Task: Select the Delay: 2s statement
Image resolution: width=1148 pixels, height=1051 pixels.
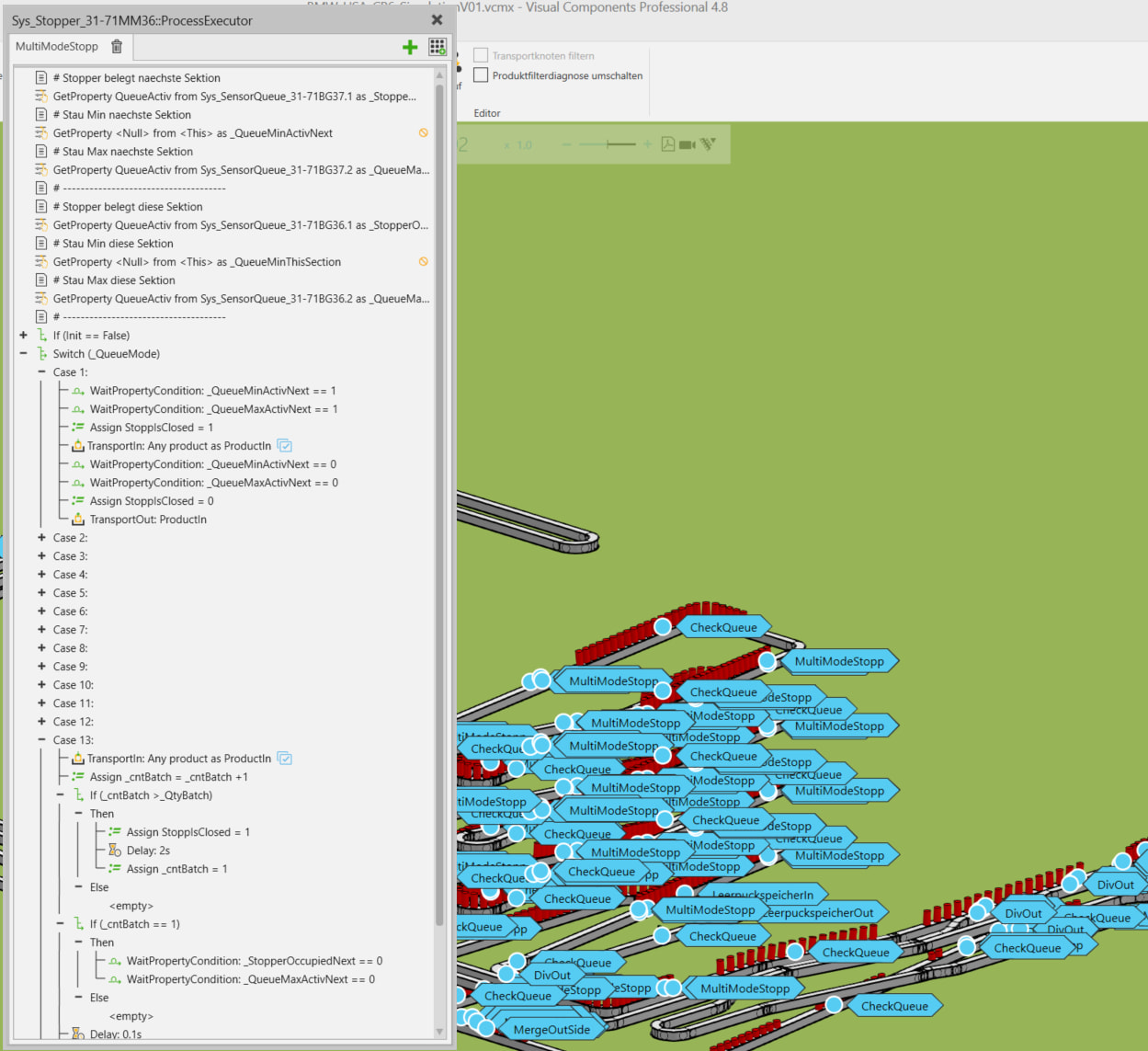Action: (x=148, y=851)
